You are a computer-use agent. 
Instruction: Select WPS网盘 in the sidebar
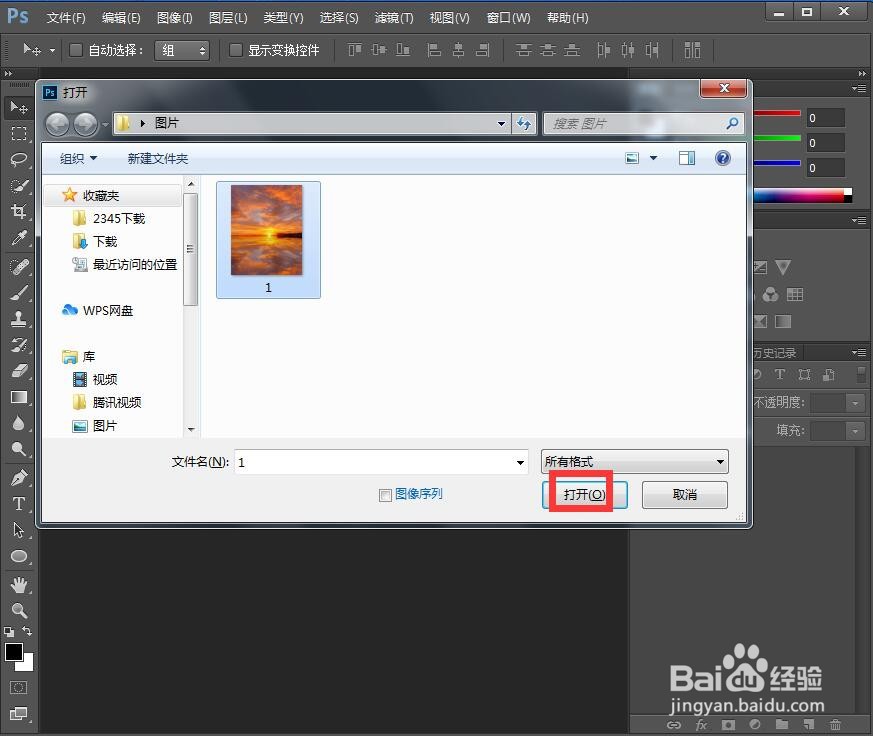pyautogui.click(x=97, y=311)
